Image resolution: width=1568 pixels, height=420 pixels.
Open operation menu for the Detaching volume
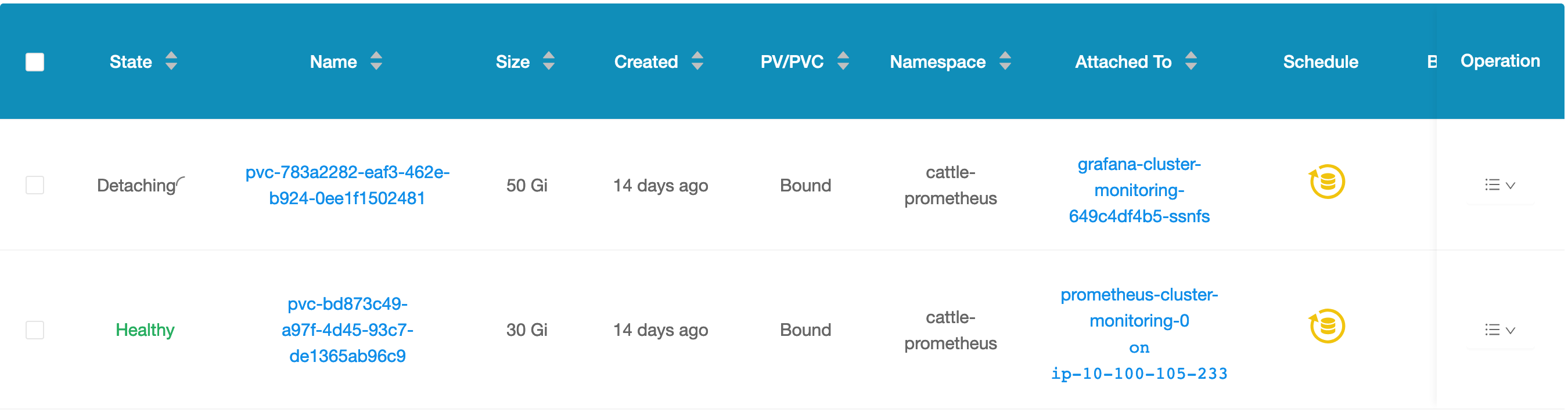(x=1499, y=186)
